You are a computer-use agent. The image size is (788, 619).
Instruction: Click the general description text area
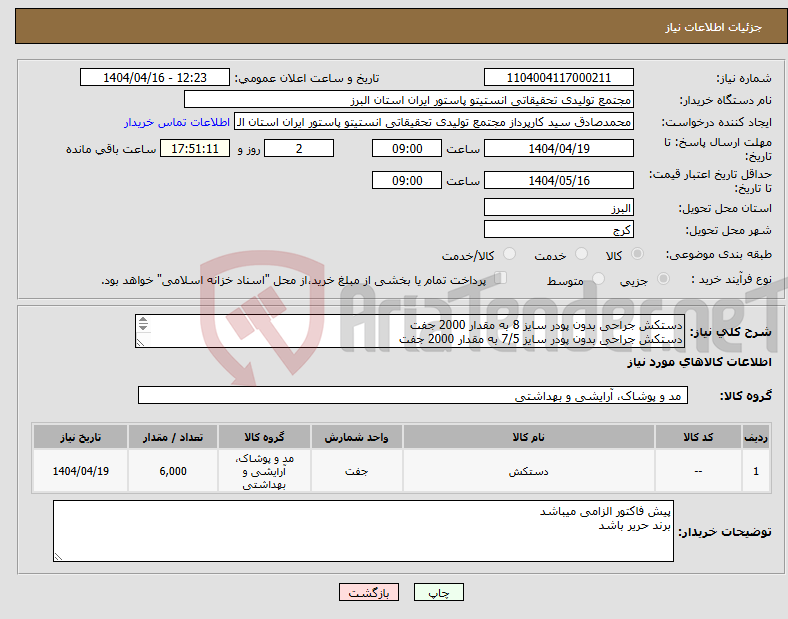point(410,331)
